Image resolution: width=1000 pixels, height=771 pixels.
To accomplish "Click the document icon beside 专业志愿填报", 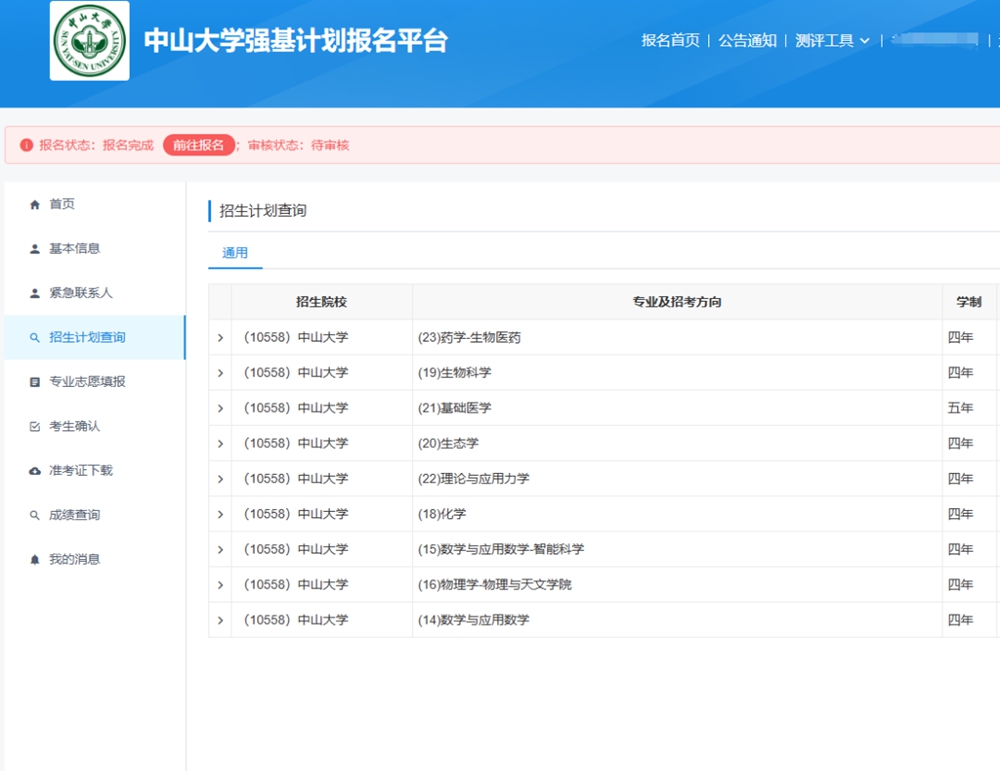I will pyautogui.click(x=35, y=382).
